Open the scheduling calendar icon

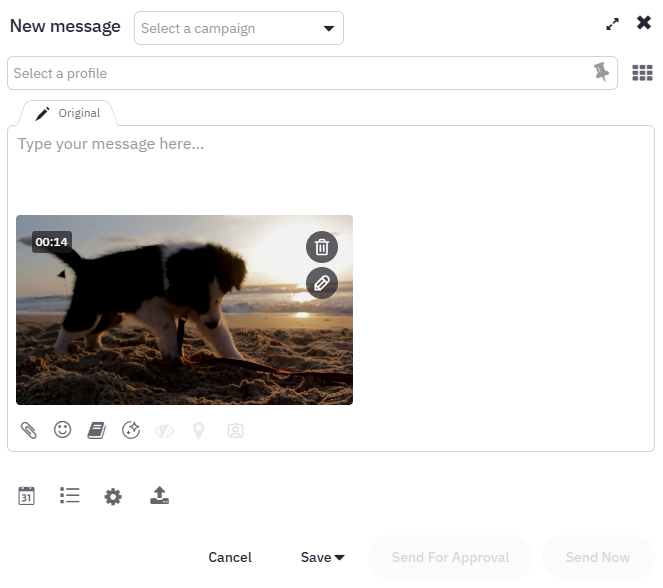[x=26, y=495]
